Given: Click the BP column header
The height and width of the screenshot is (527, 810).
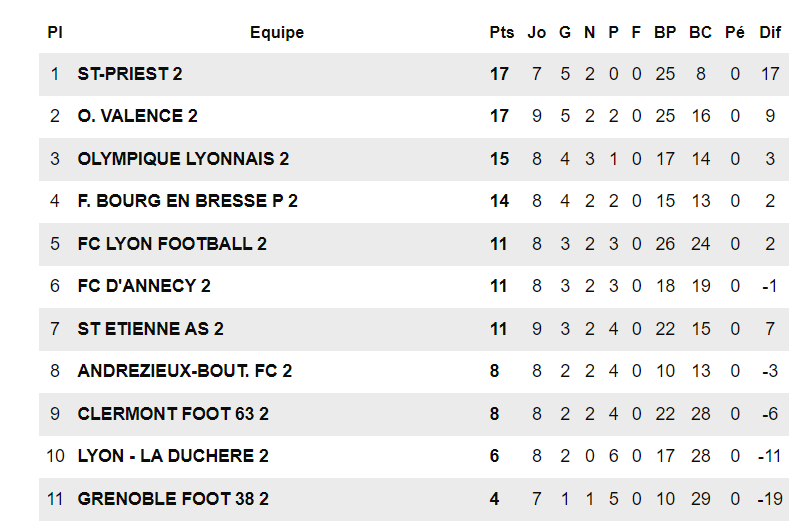Looking at the screenshot, I should click(x=665, y=33).
